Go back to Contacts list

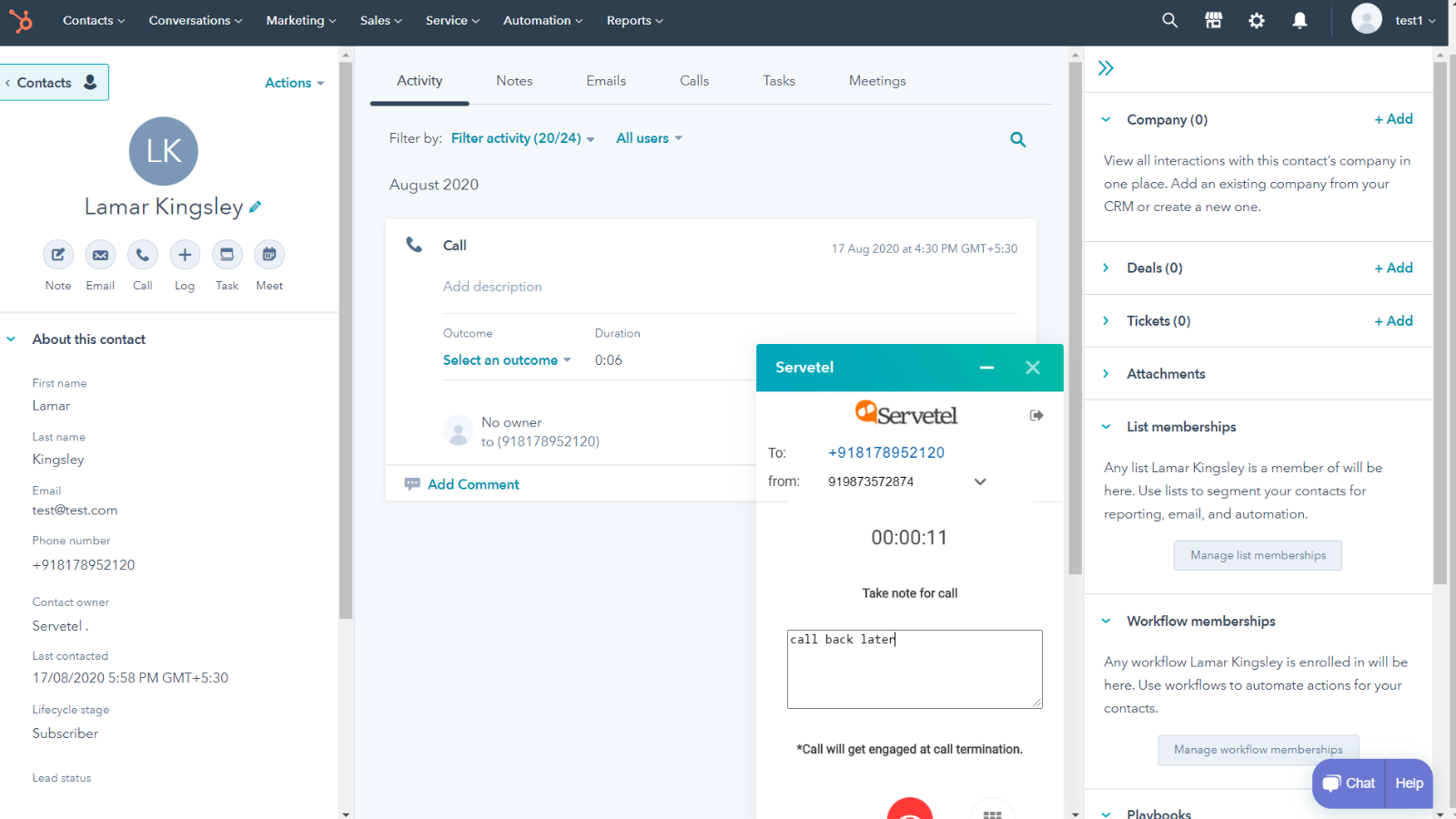tap(53, 82)
